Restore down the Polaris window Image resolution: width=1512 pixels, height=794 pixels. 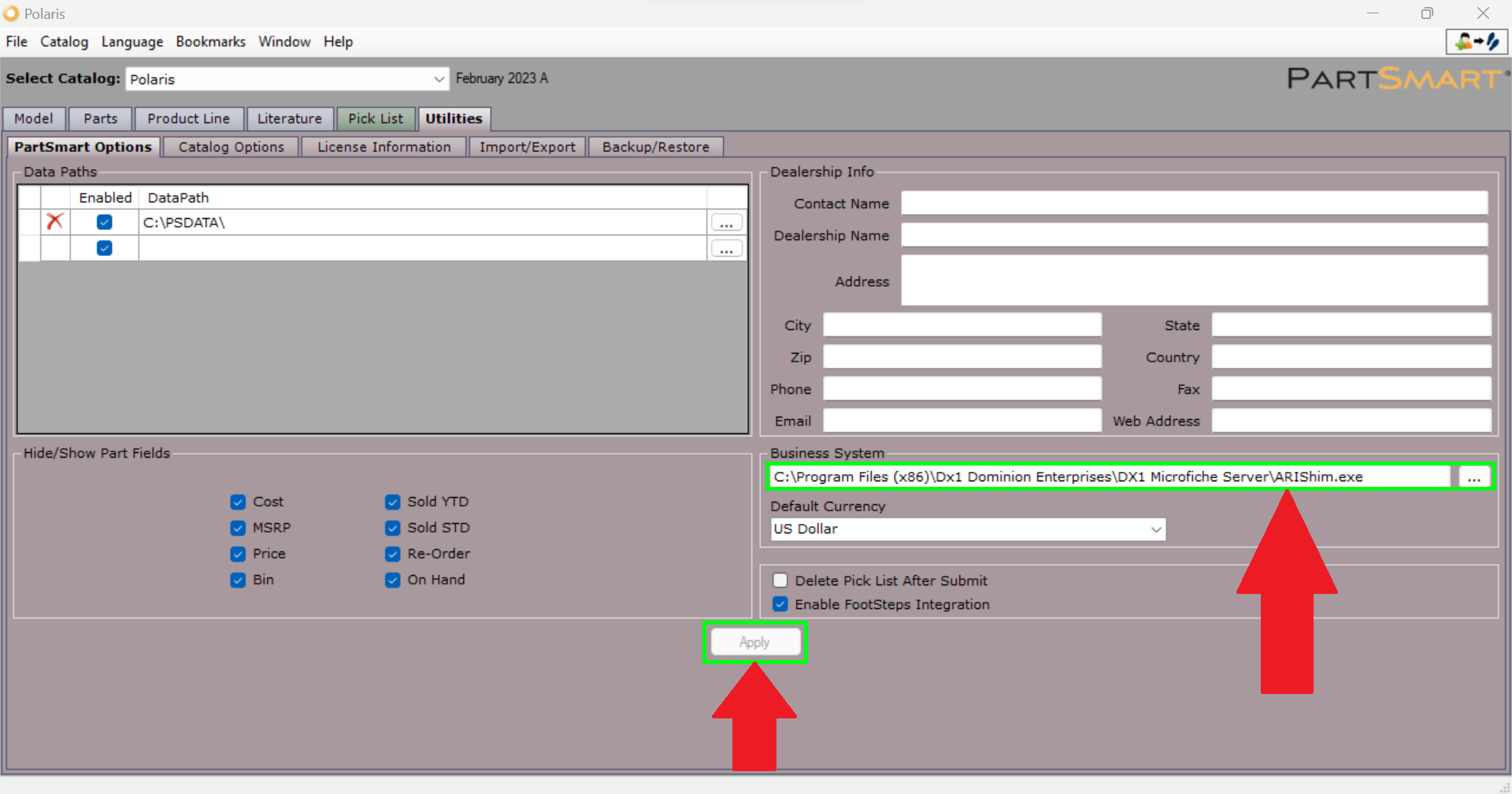tap(1427, 13)
